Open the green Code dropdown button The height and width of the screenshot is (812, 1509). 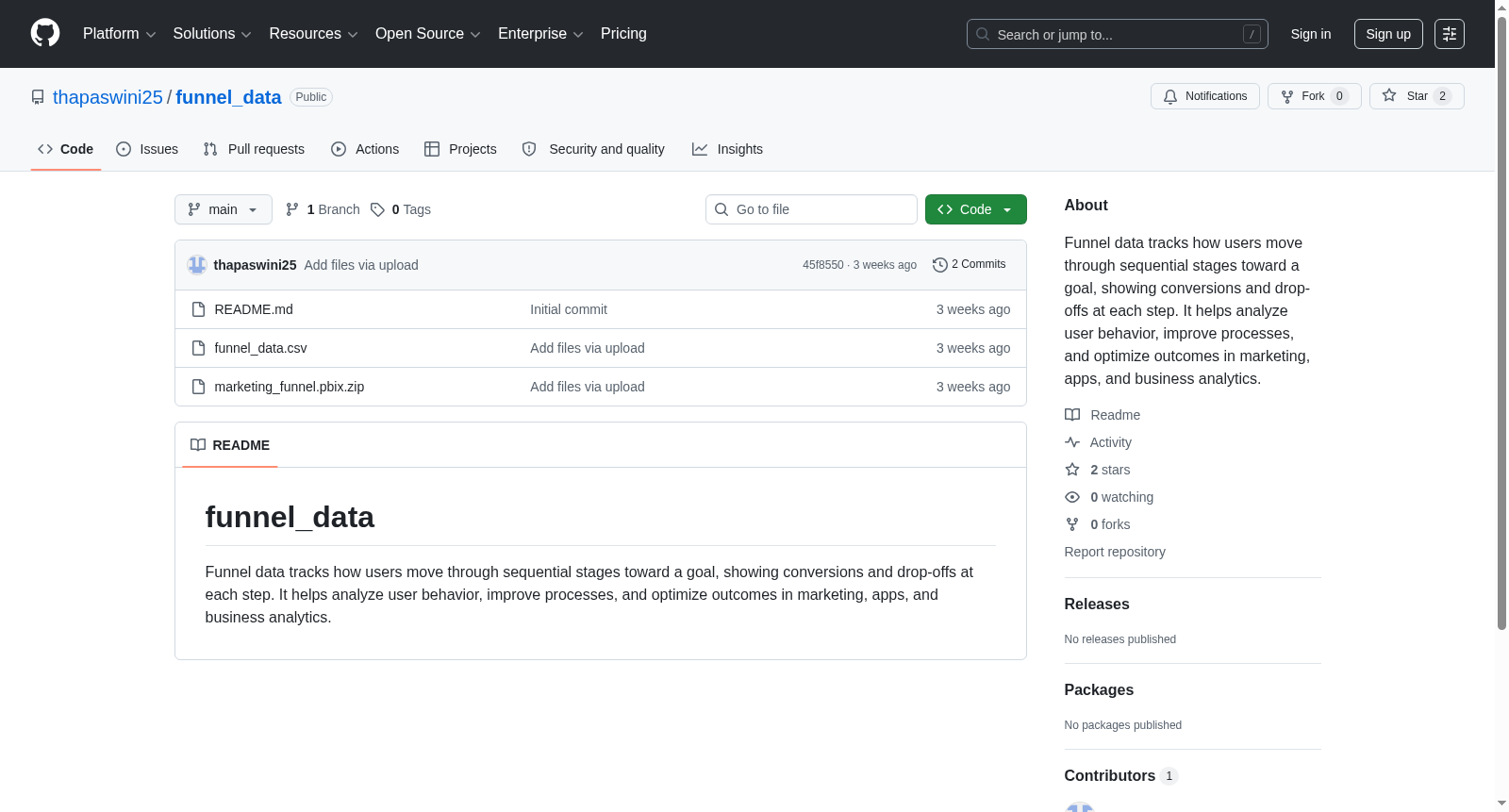point(976,209)
